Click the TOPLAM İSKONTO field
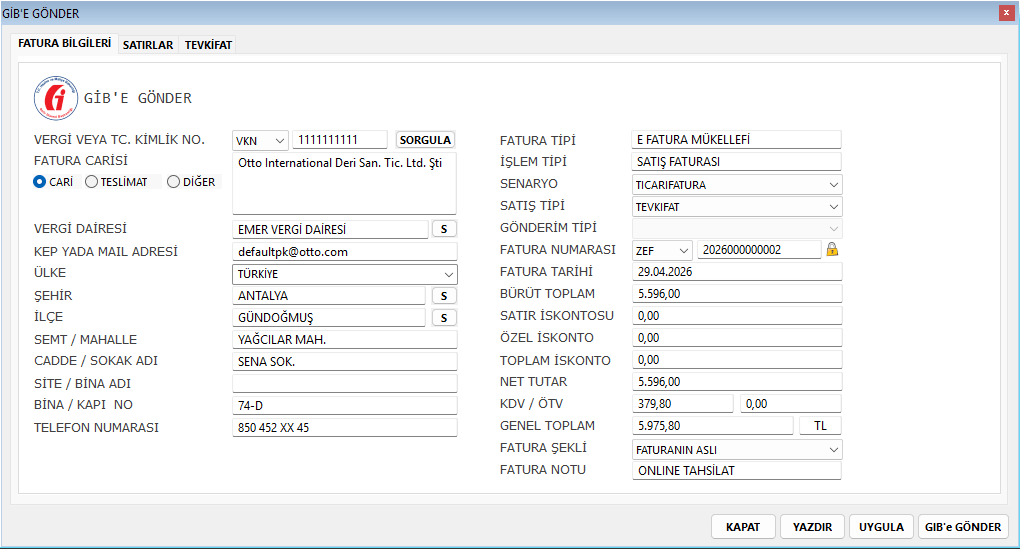 [x=737, y=360]
